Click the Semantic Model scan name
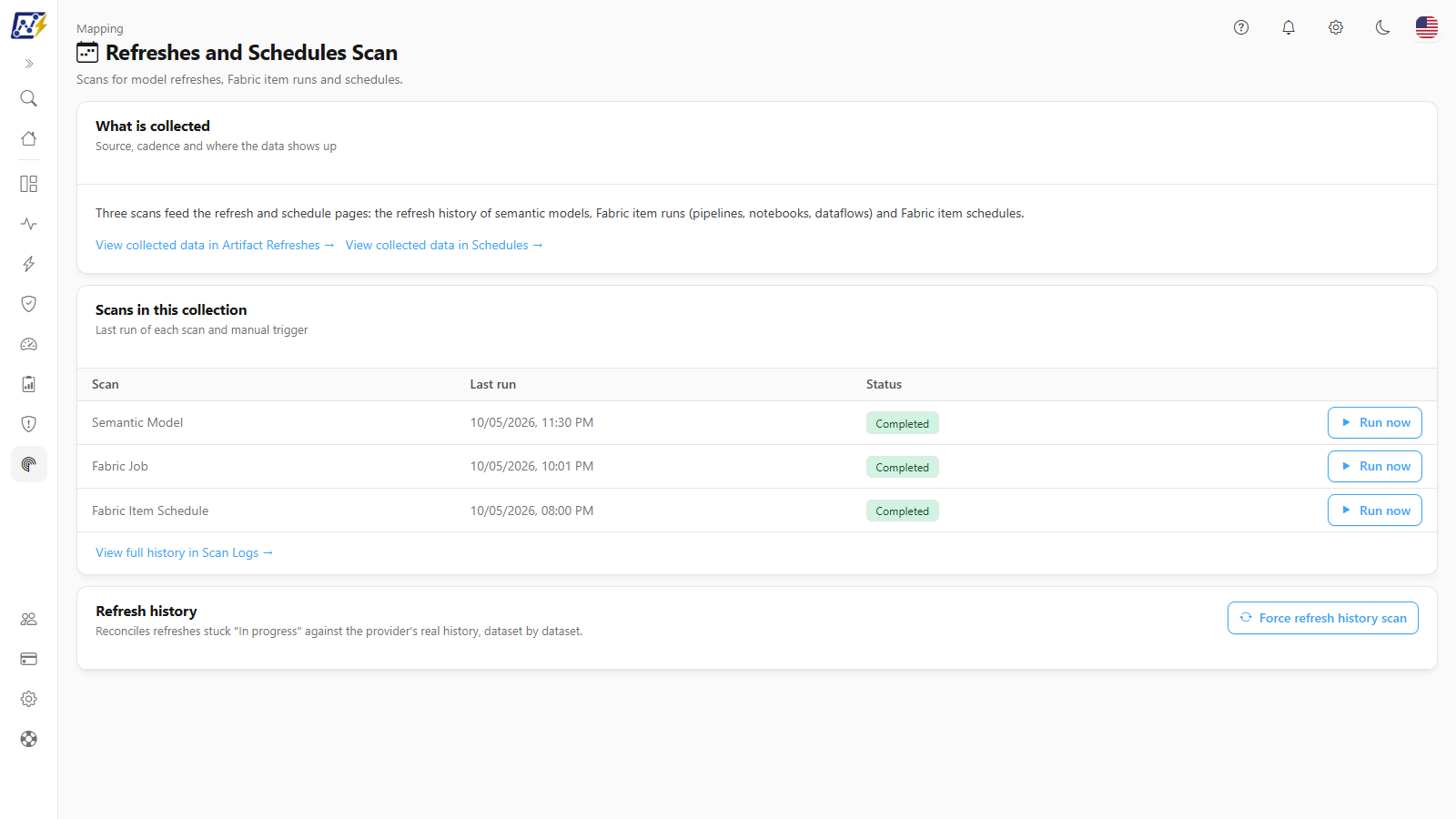This screenshot has width=1456, height=819. coord(137,422)
